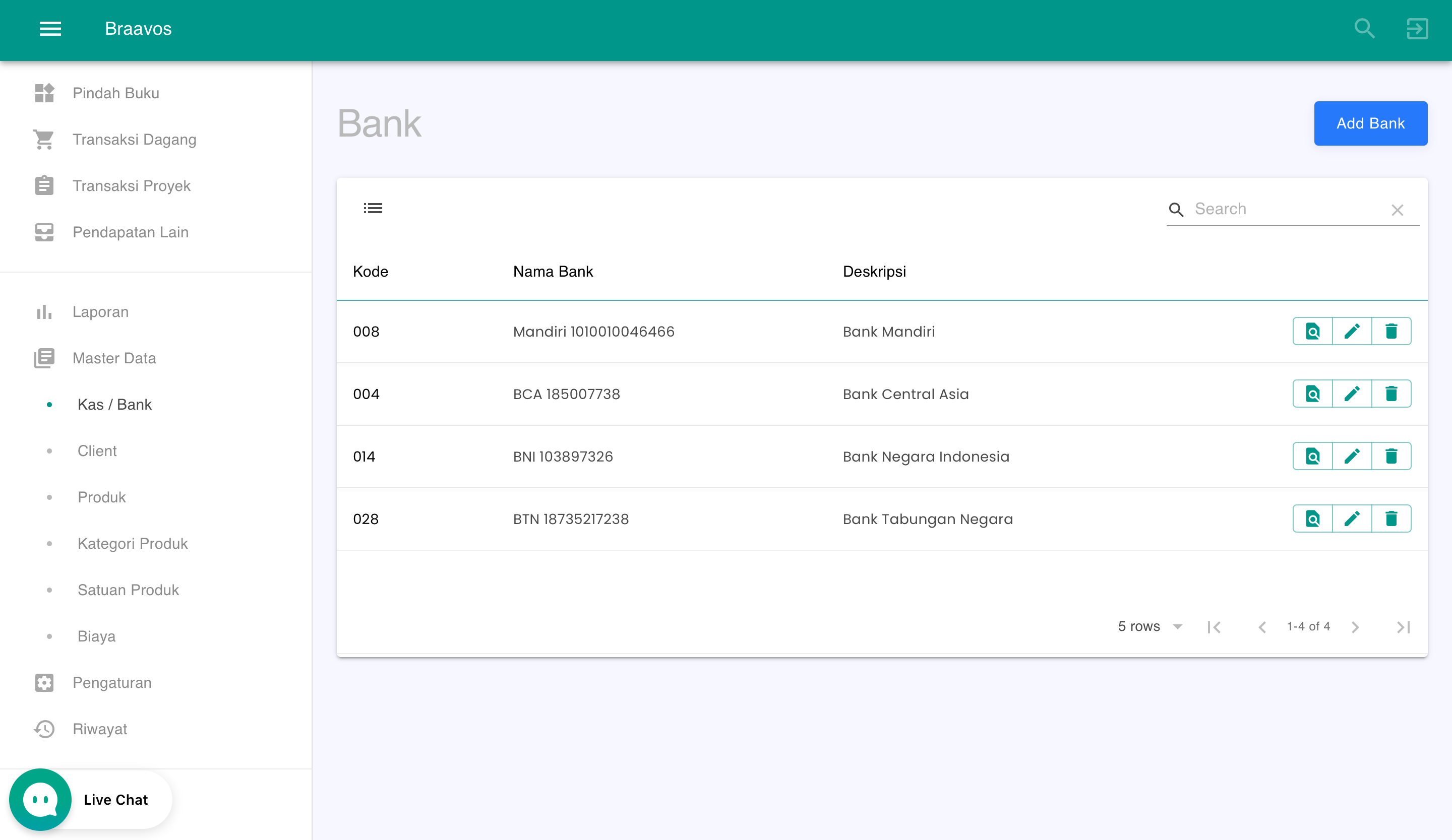
Task: Open the hamburger navigation menu
Action: 50,29
